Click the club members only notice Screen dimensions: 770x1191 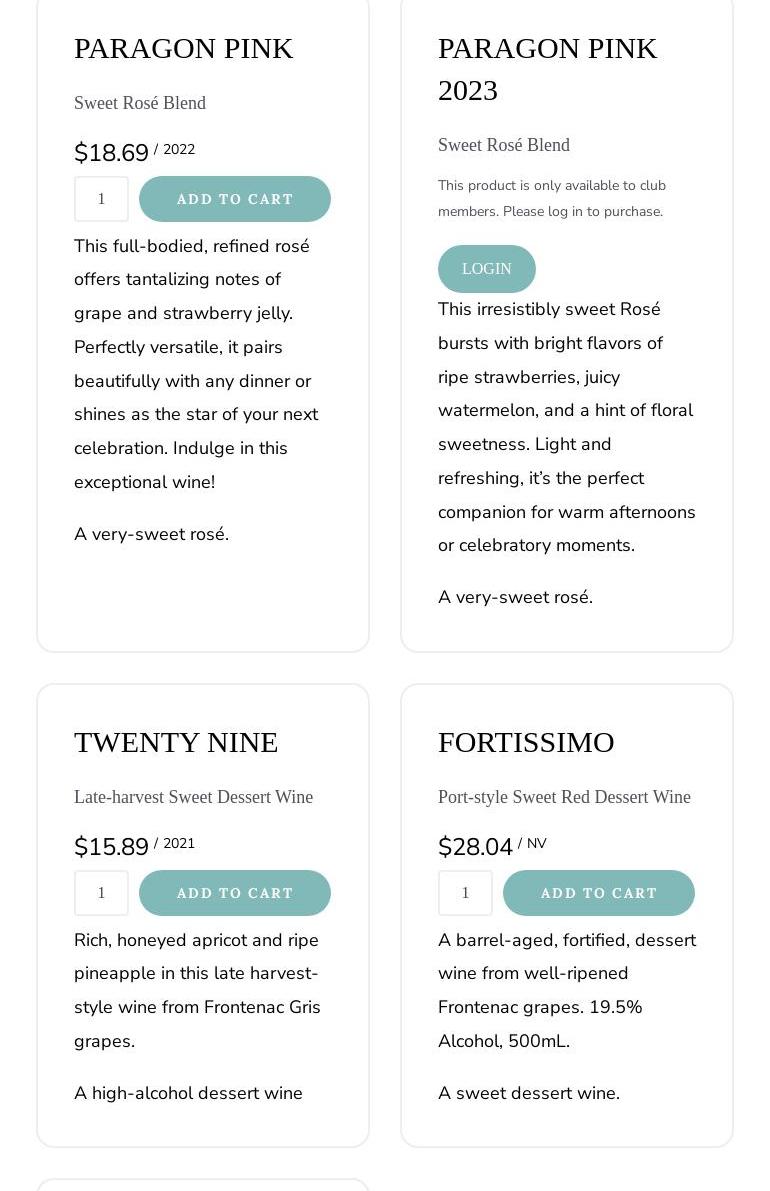point(551,198)
